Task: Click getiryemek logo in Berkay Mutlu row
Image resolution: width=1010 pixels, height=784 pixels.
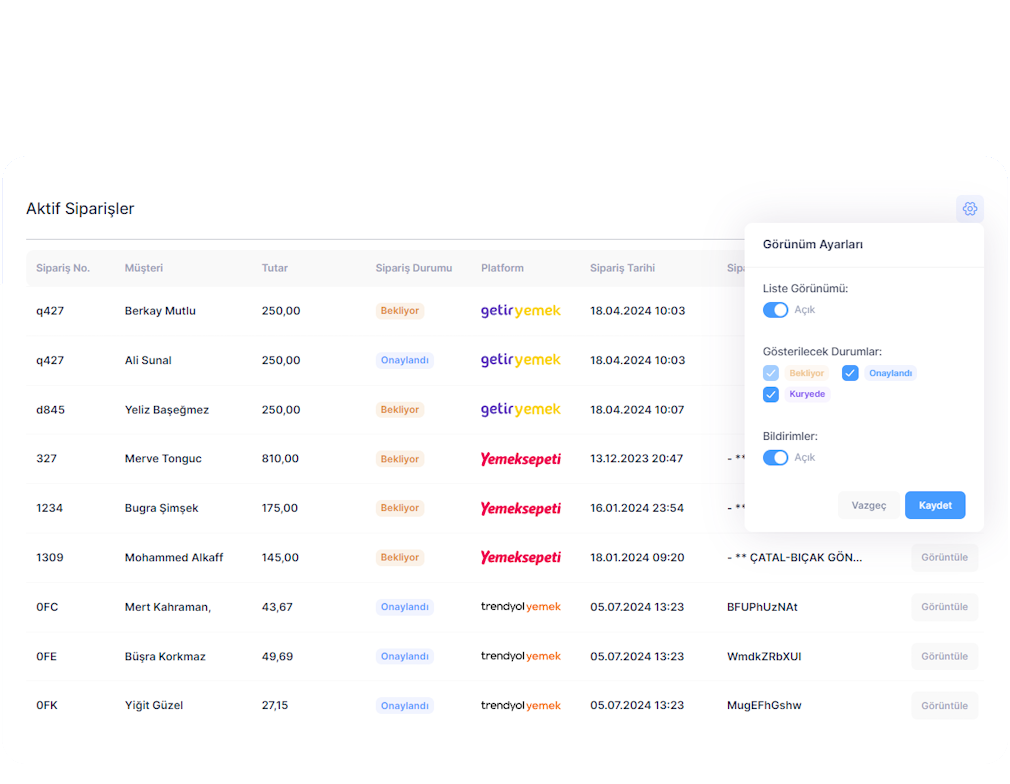Action: [520, 311]
